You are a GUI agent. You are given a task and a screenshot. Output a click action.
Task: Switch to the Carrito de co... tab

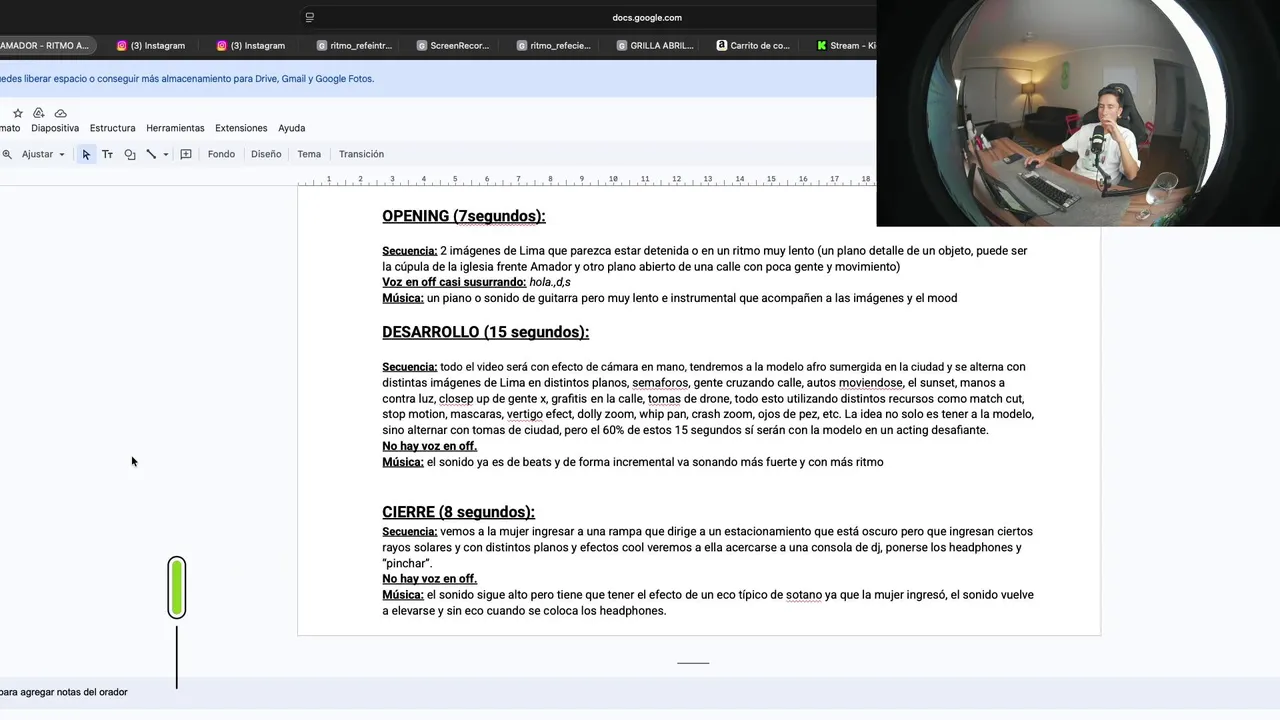click(753, 45)
